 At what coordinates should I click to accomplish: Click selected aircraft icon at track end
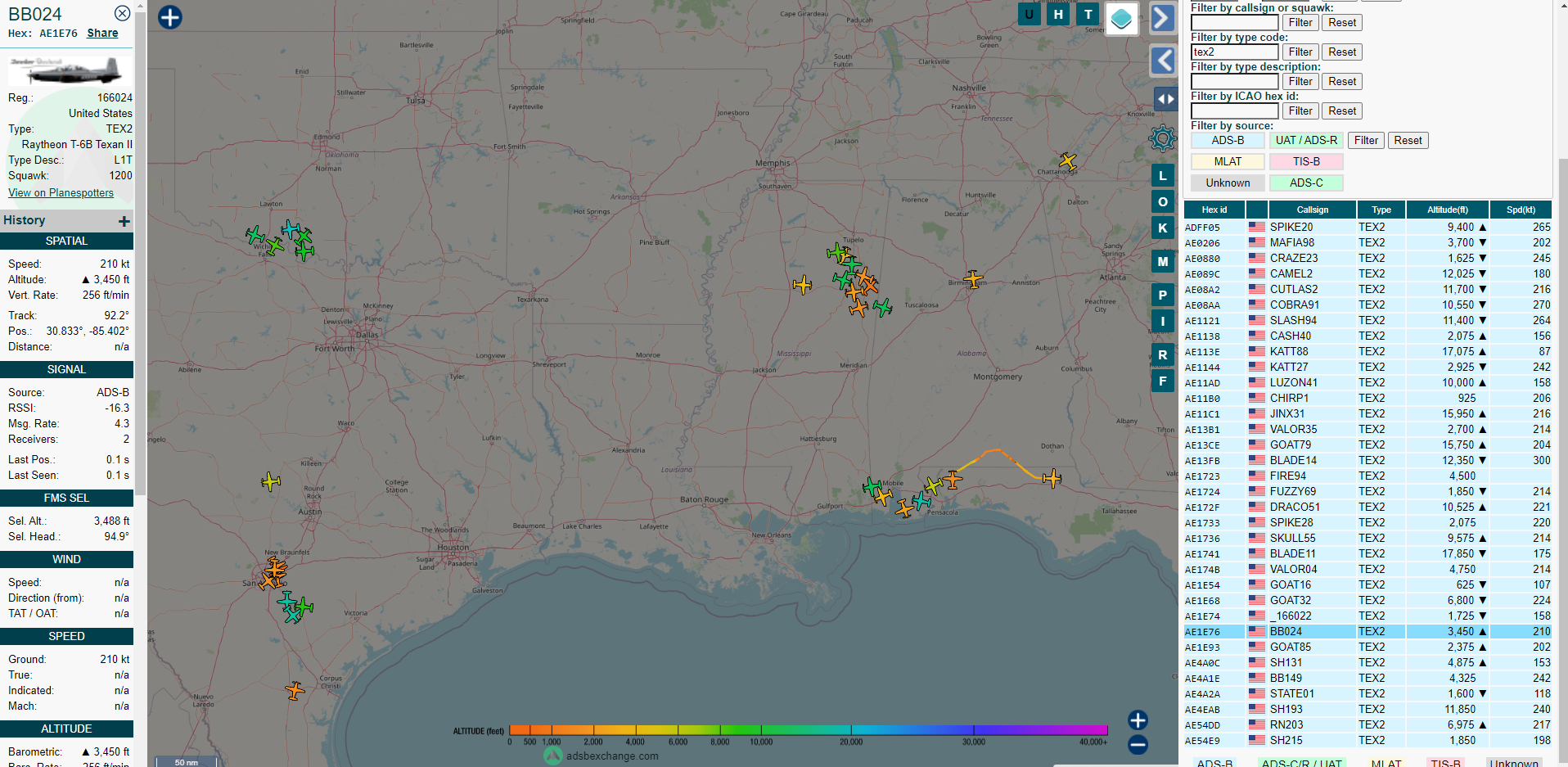1052,478
